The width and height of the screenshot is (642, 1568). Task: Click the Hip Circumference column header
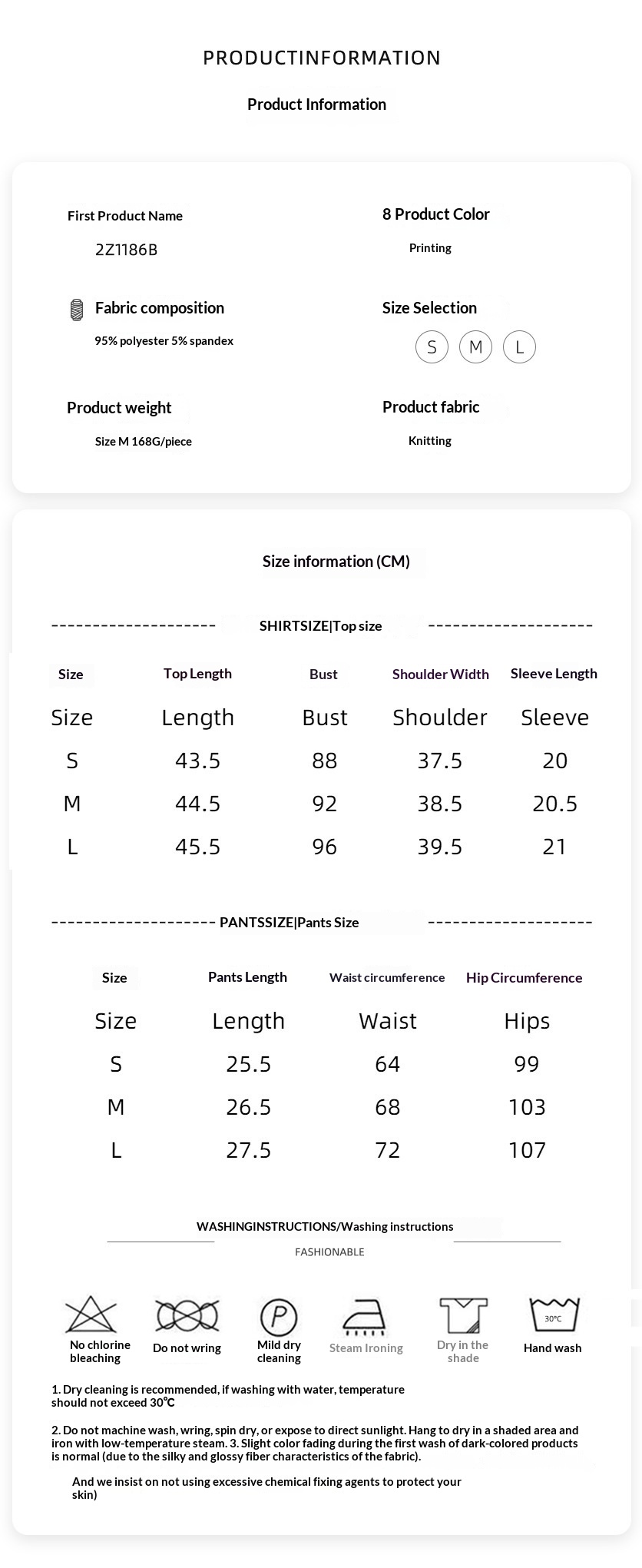(524, 978)
